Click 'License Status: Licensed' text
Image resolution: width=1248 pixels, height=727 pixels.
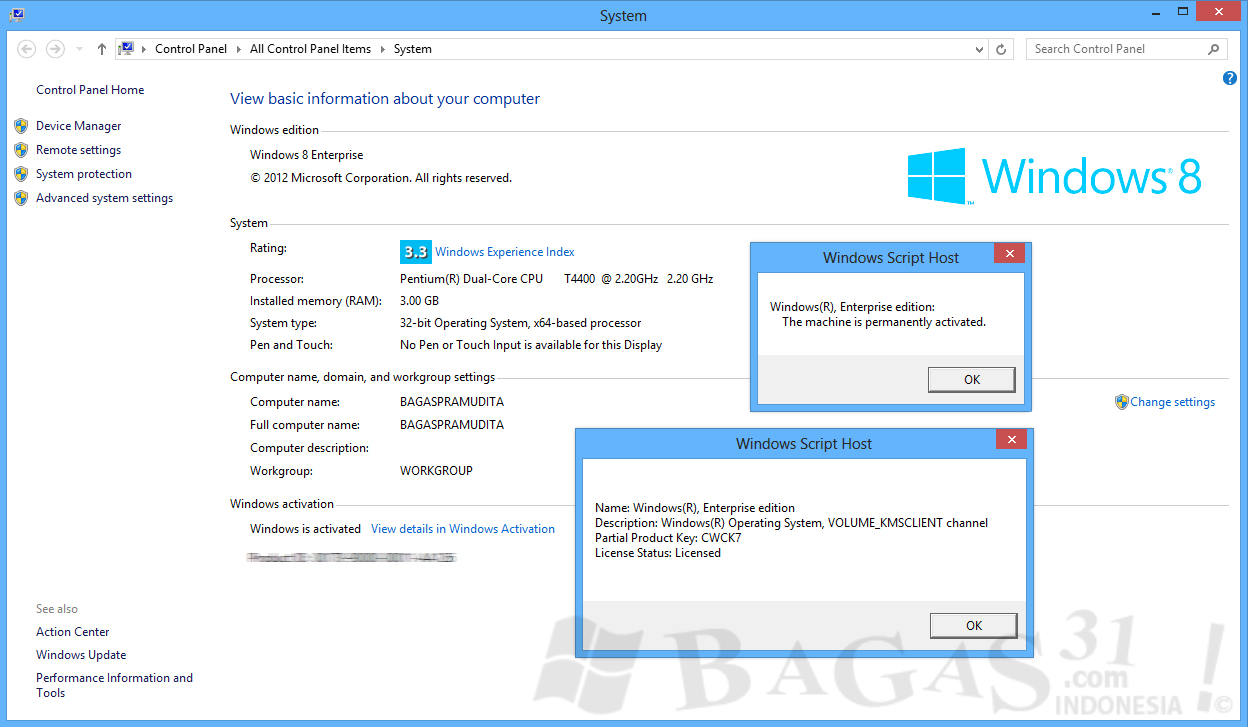pyautogui.click(x=658, y=553)
